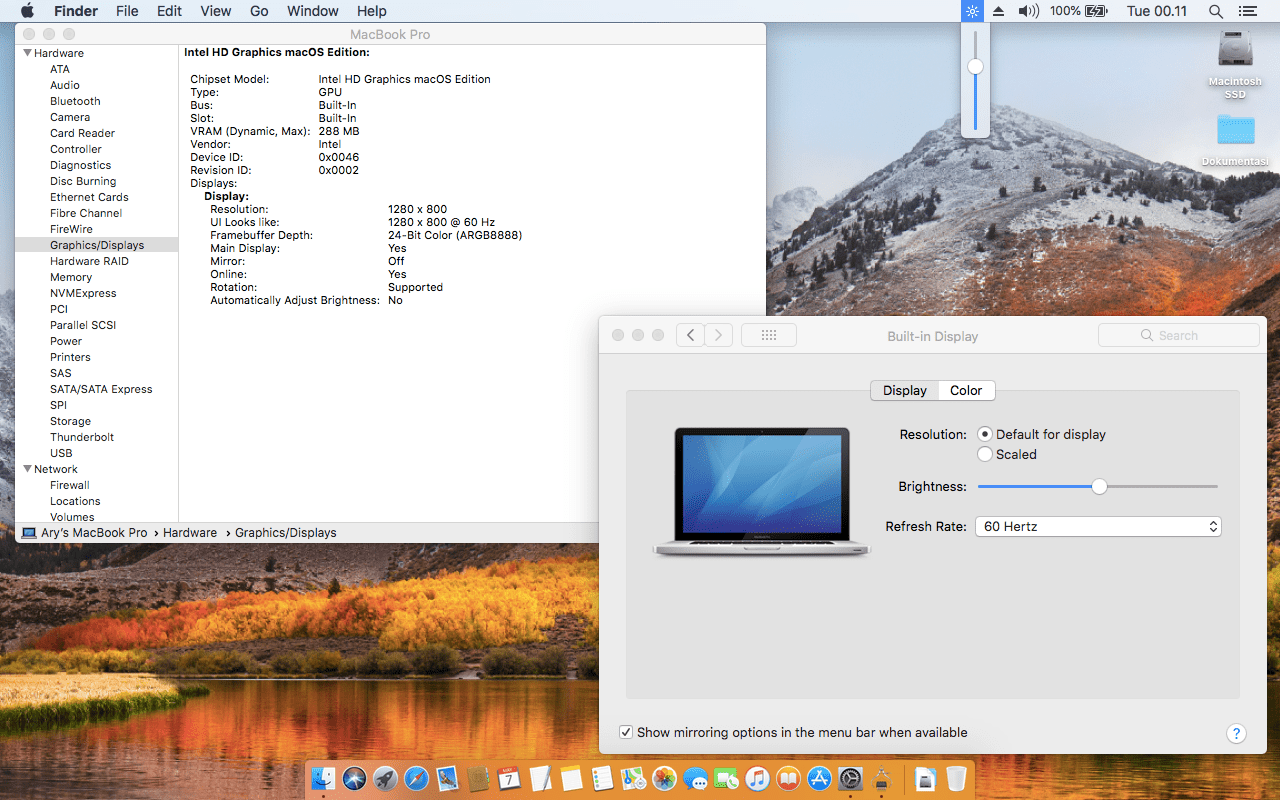This screenshot has width=1280, height=800.
Task: Select the Dokumentasi folder on the desktop
Action: [1235, 140]
